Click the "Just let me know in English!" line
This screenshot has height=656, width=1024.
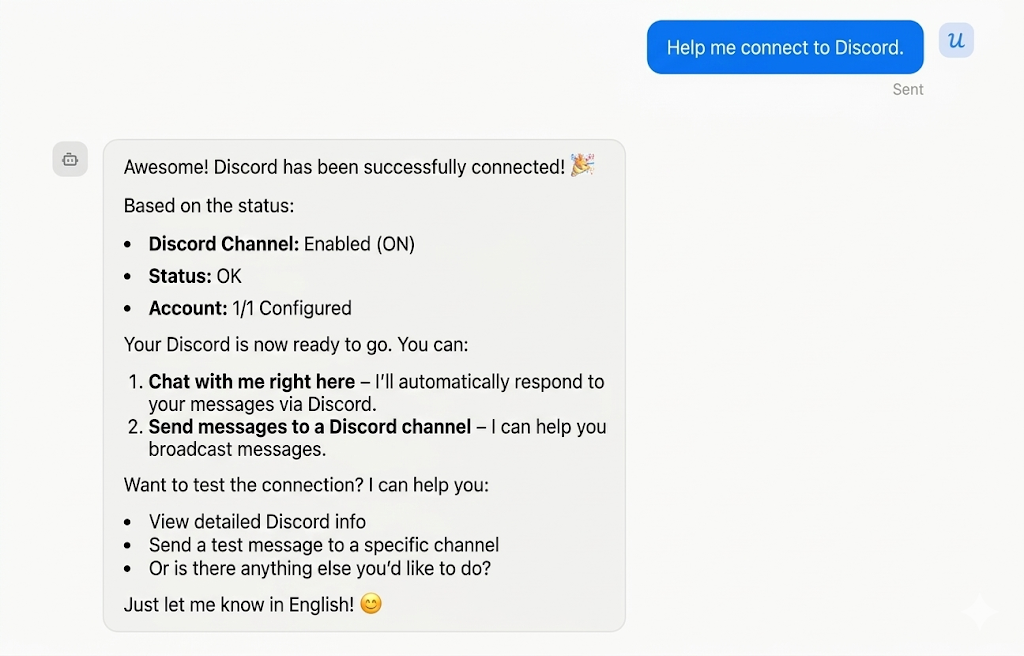click(239, 605)
